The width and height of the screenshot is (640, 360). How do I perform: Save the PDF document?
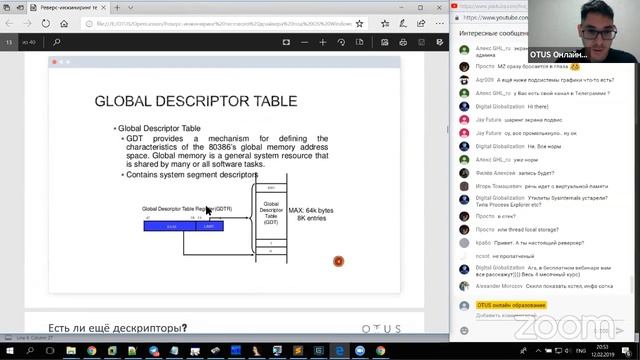pos(421,42)
